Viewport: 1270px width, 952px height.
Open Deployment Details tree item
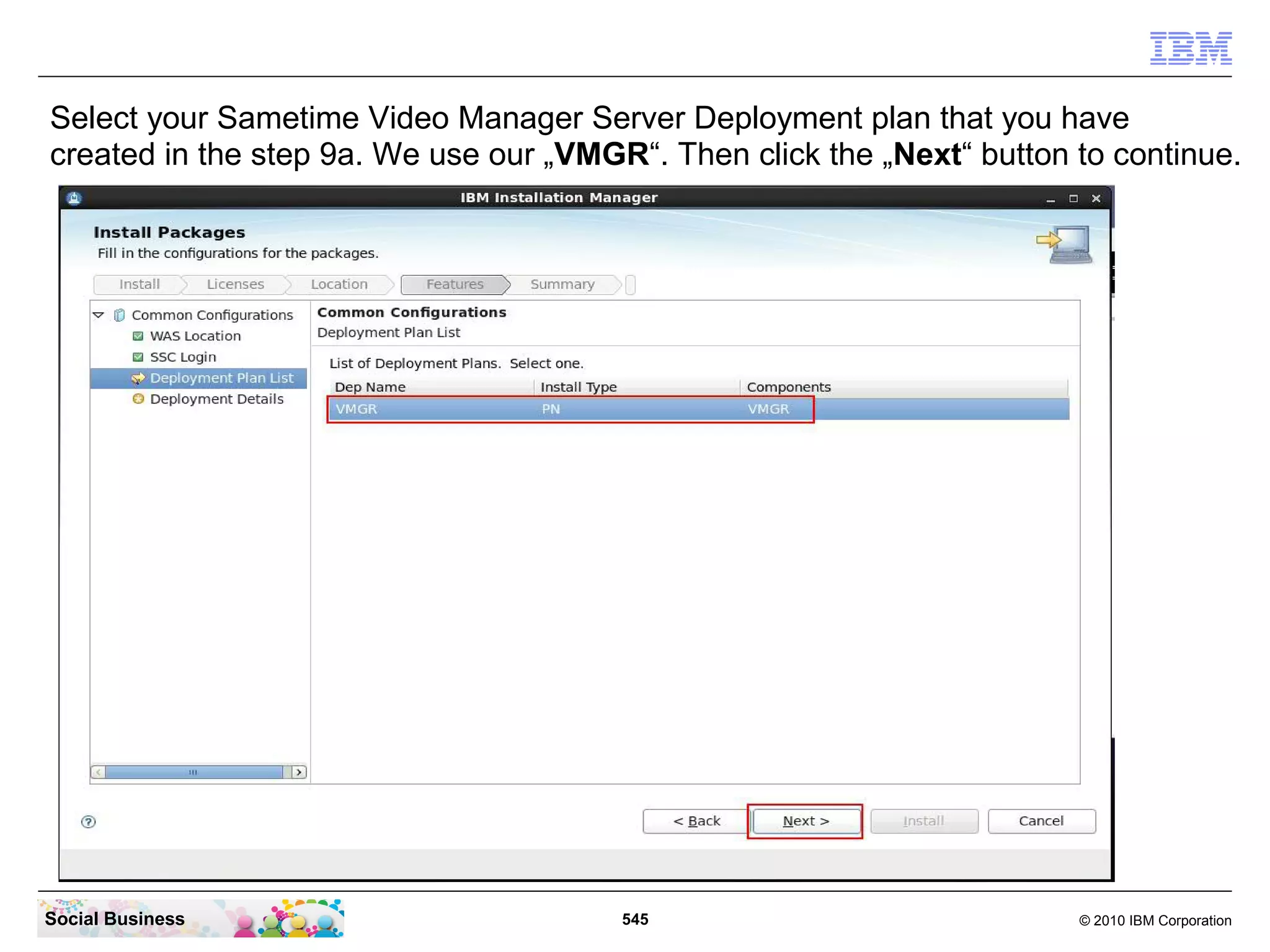[216, 399]
